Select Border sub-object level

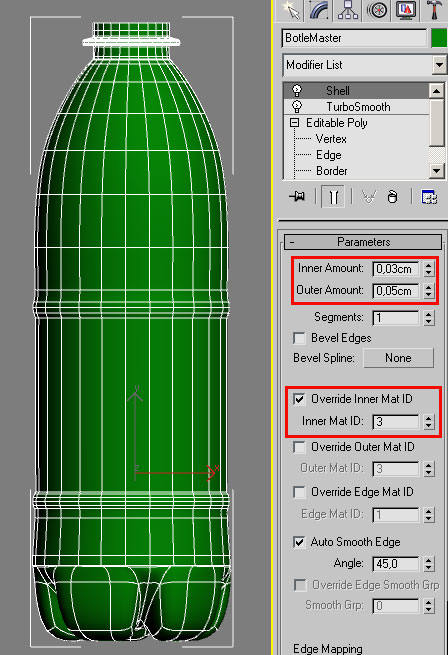[331, 171]
